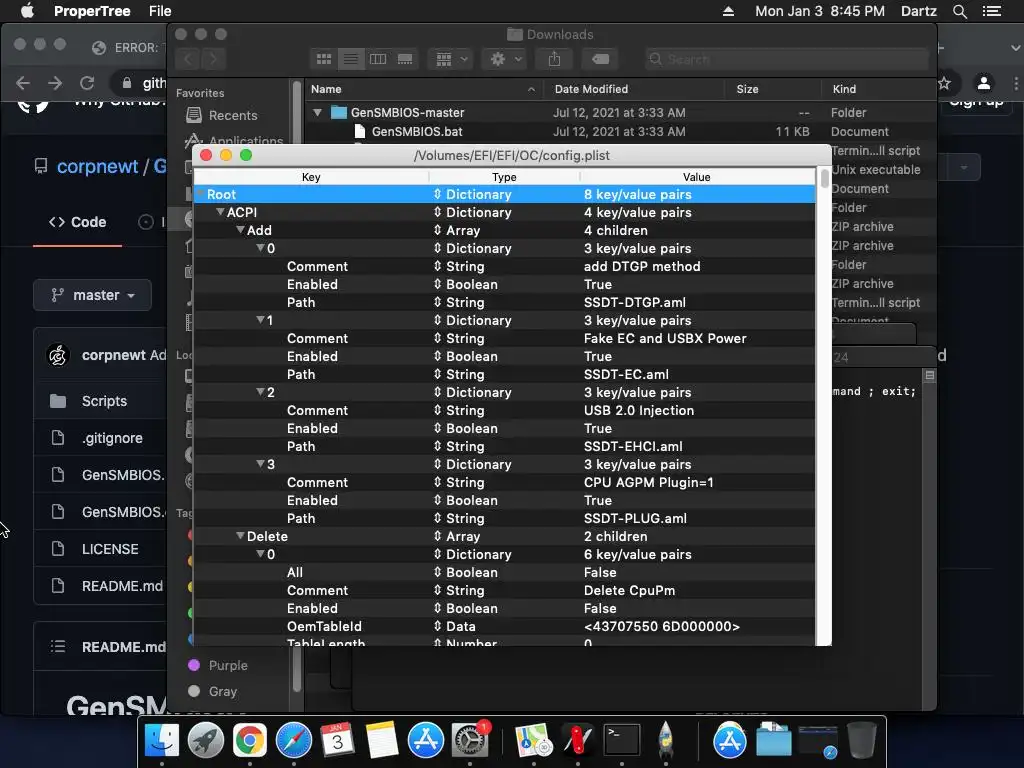This screenshot has width=1024, height=768.
Task: Open corpnewt link on GitHub page
Action: [97, 167]
